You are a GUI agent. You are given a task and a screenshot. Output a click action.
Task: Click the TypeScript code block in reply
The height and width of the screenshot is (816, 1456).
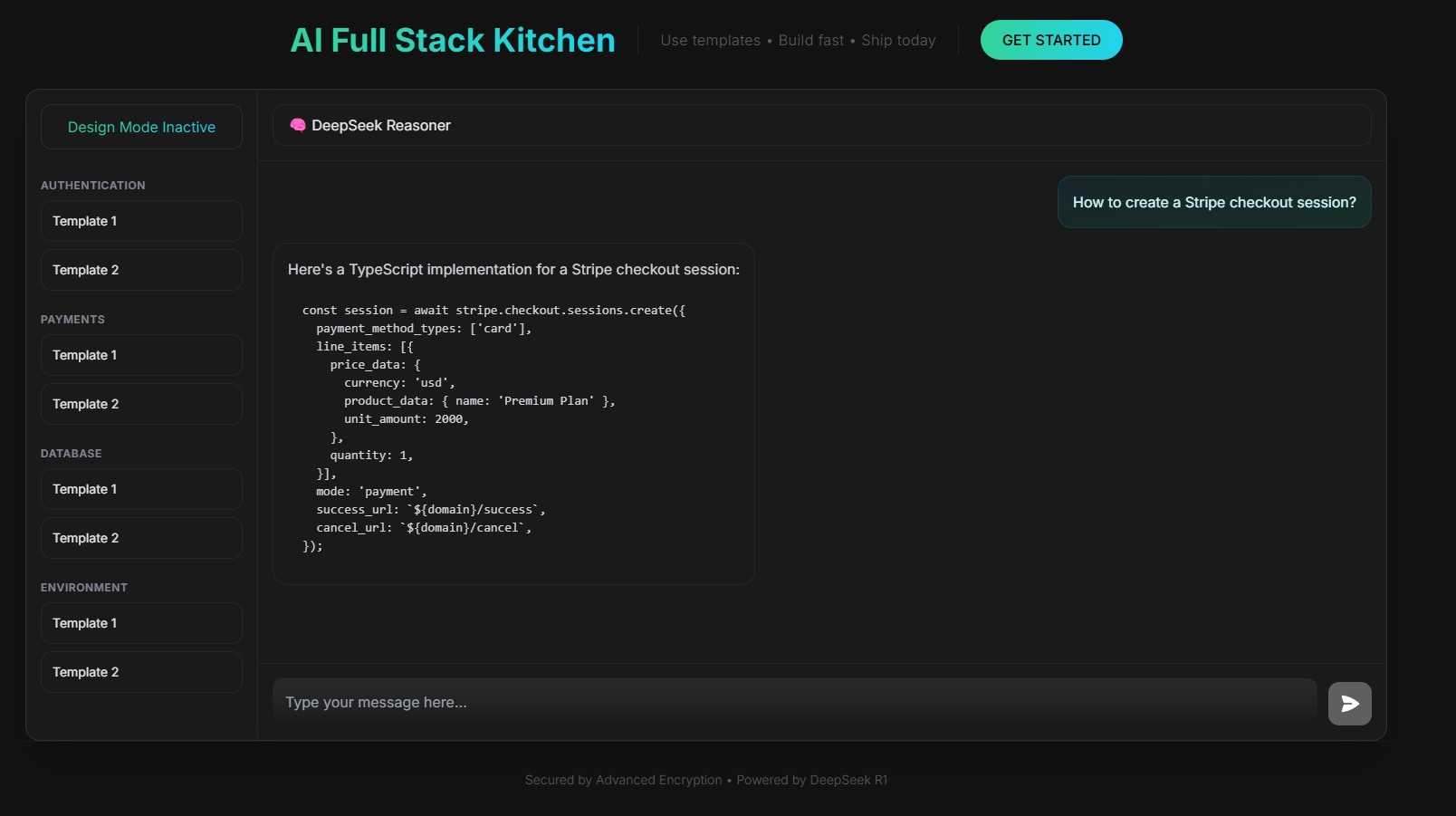pos(493,427)
